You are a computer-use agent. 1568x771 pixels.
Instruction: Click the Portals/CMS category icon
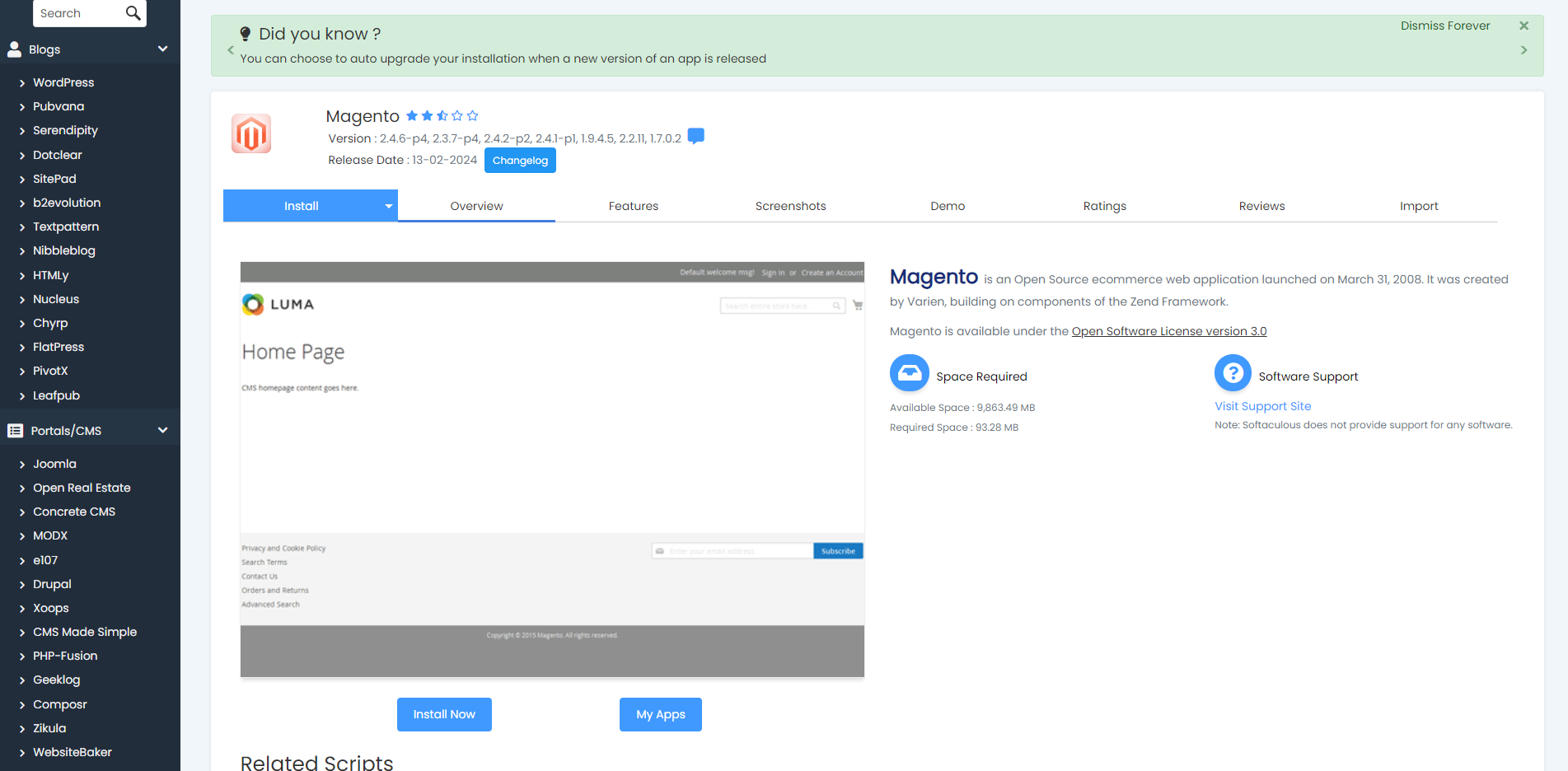15,431
